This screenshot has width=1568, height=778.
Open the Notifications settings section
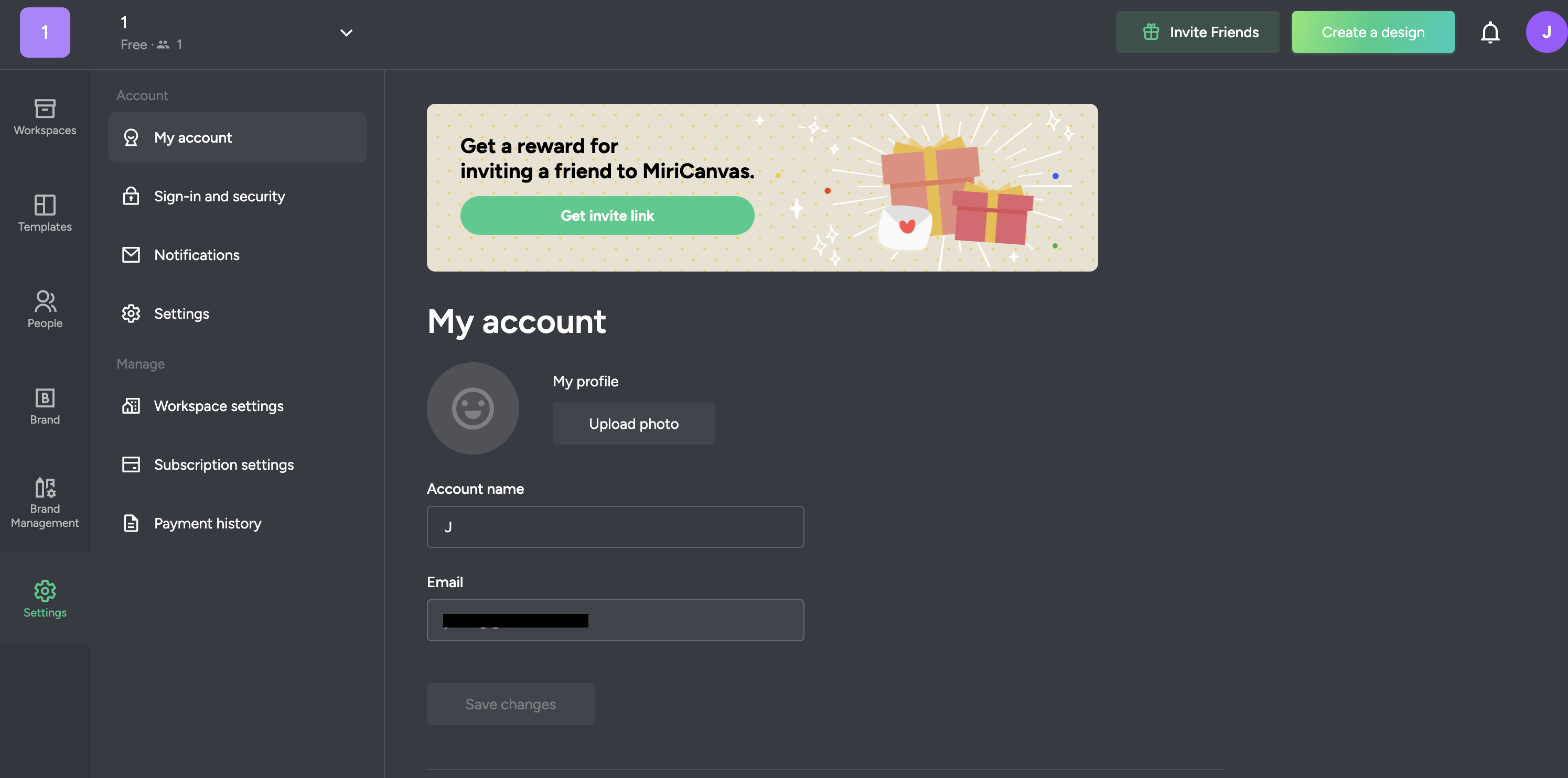click(197, 255)
